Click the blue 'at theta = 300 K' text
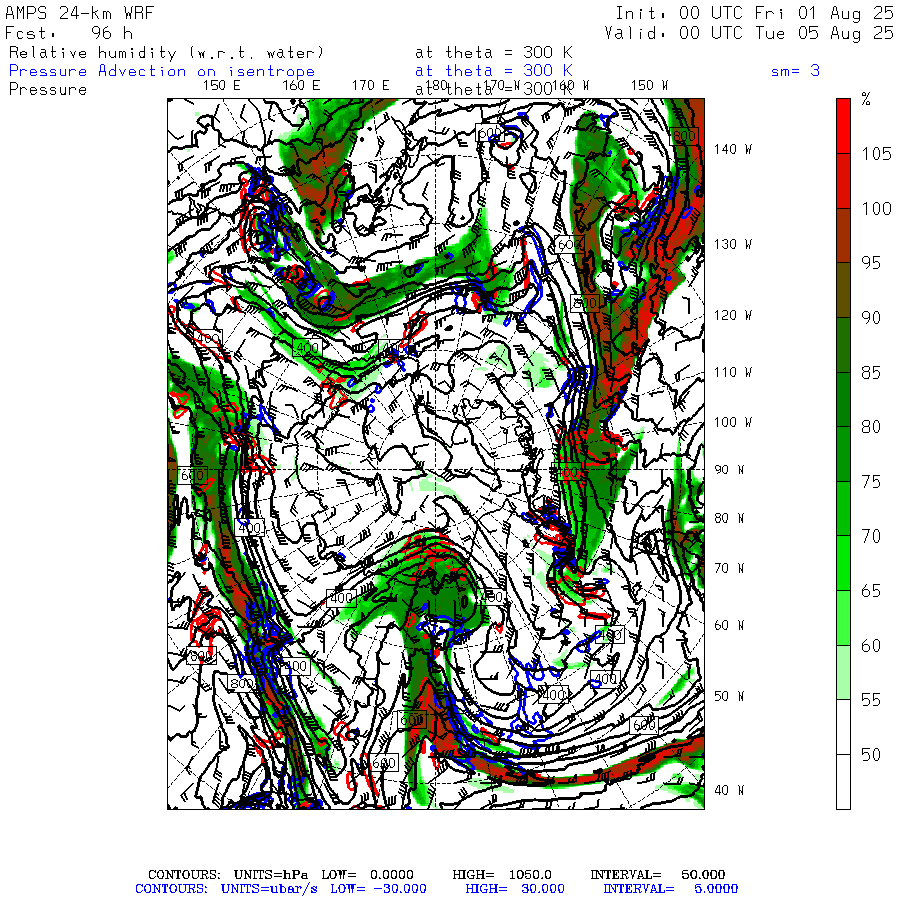The height and width of the screenshot is (900, 900). pyautogui.click(x=494, y=71)
